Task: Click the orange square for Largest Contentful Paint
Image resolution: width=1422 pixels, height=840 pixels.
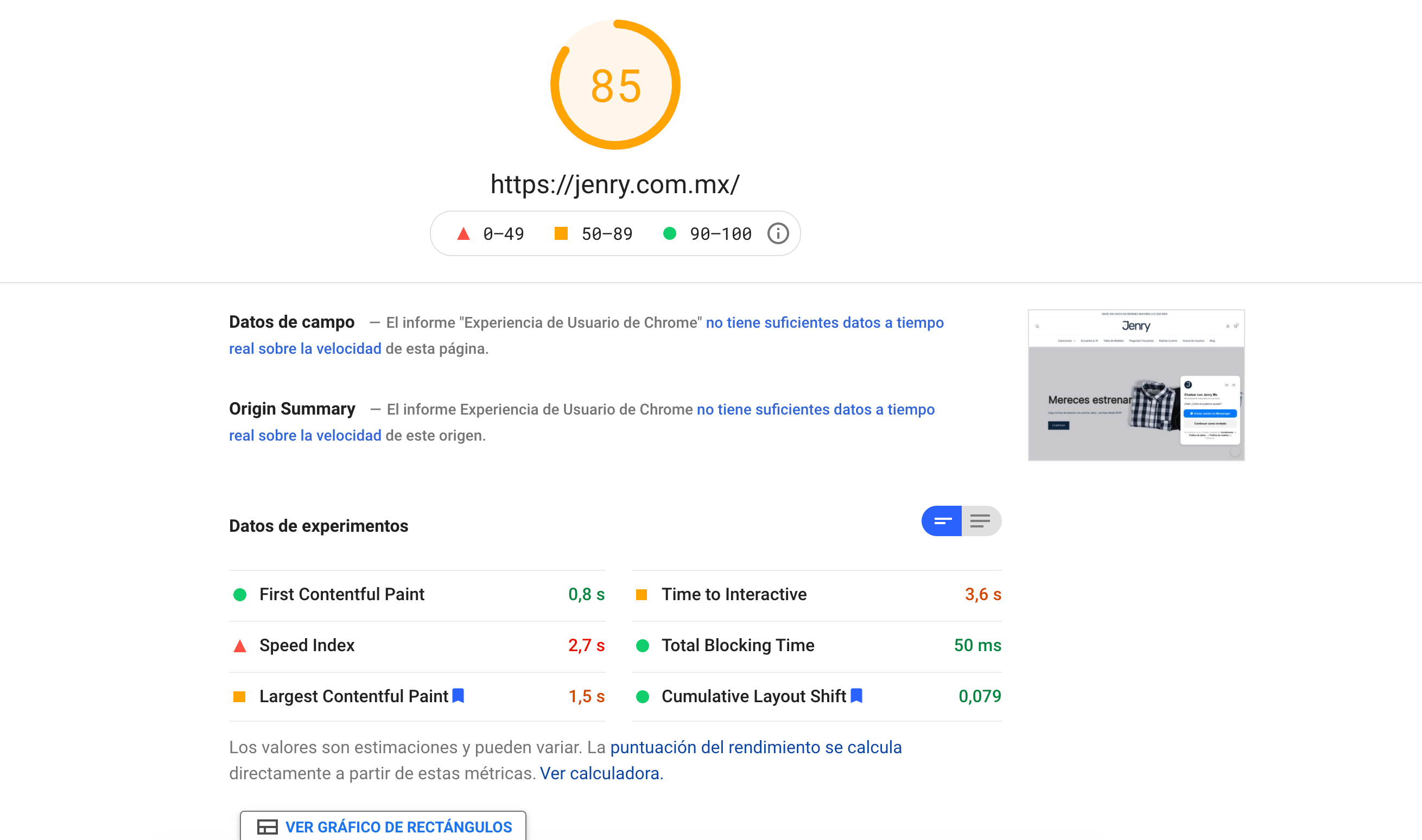Action: click(x=239, y=697)
